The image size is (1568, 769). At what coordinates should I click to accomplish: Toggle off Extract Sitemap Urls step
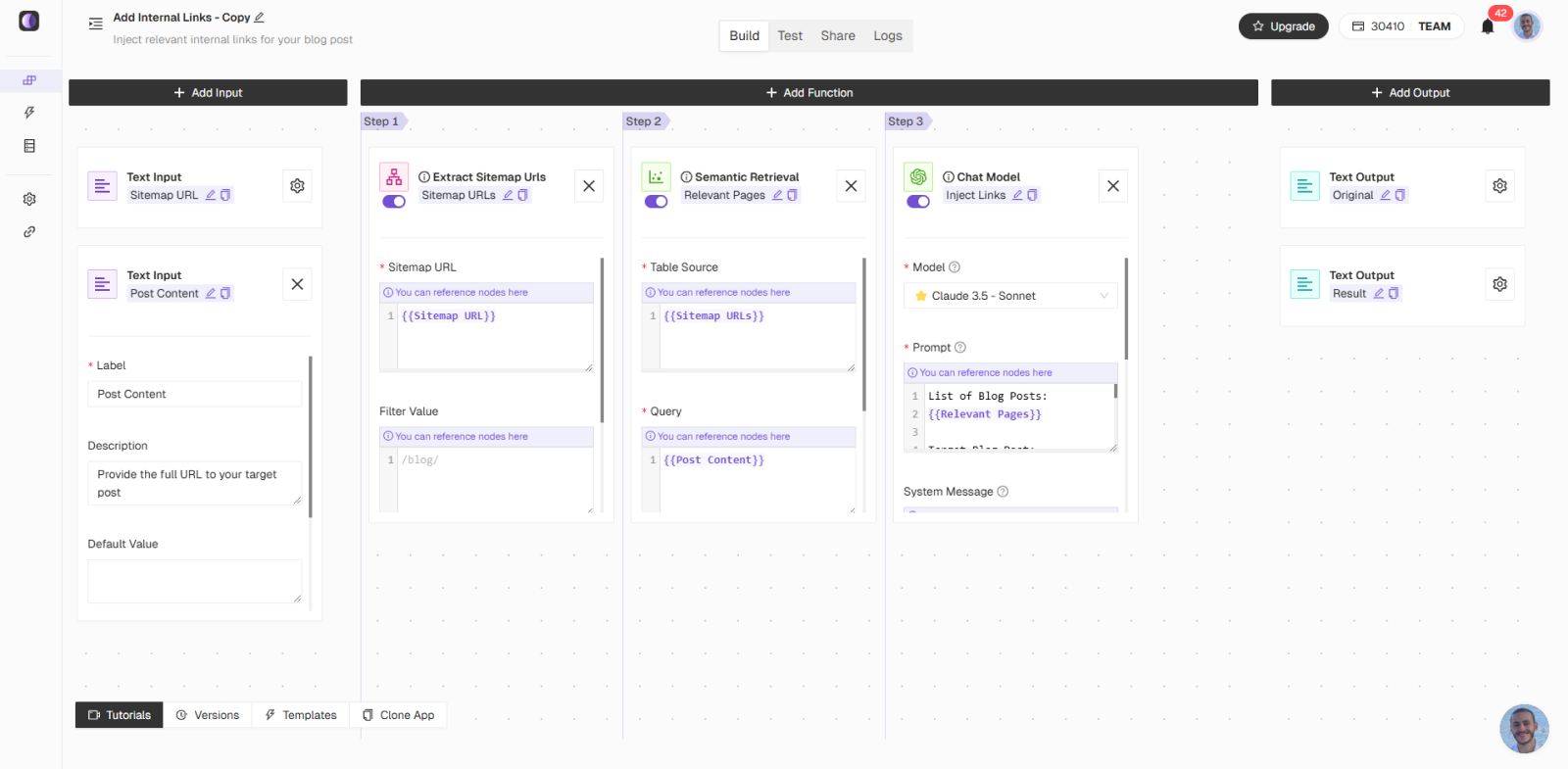click(394, 202)
